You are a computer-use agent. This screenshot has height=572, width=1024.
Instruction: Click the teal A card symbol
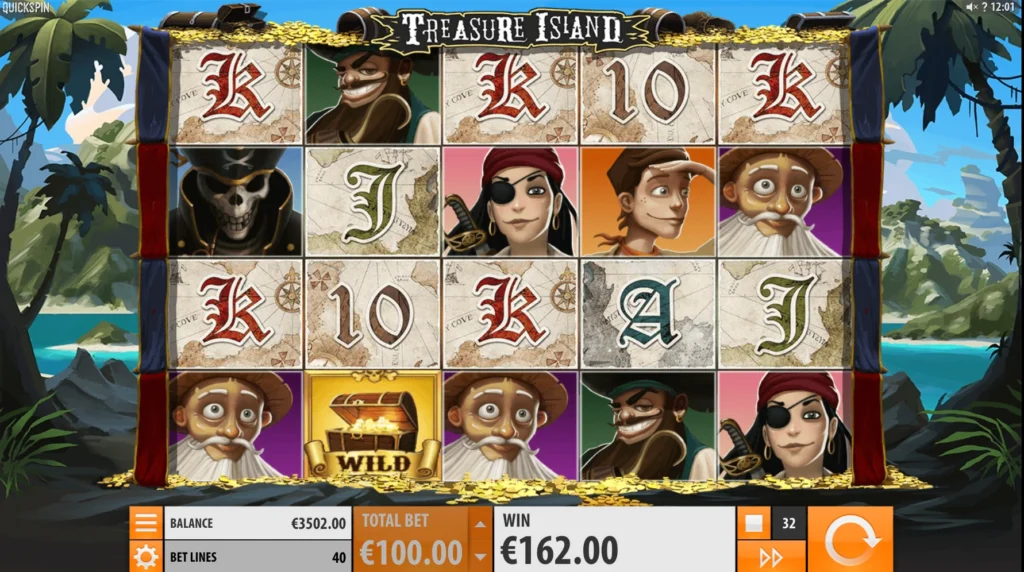[648, 313]
